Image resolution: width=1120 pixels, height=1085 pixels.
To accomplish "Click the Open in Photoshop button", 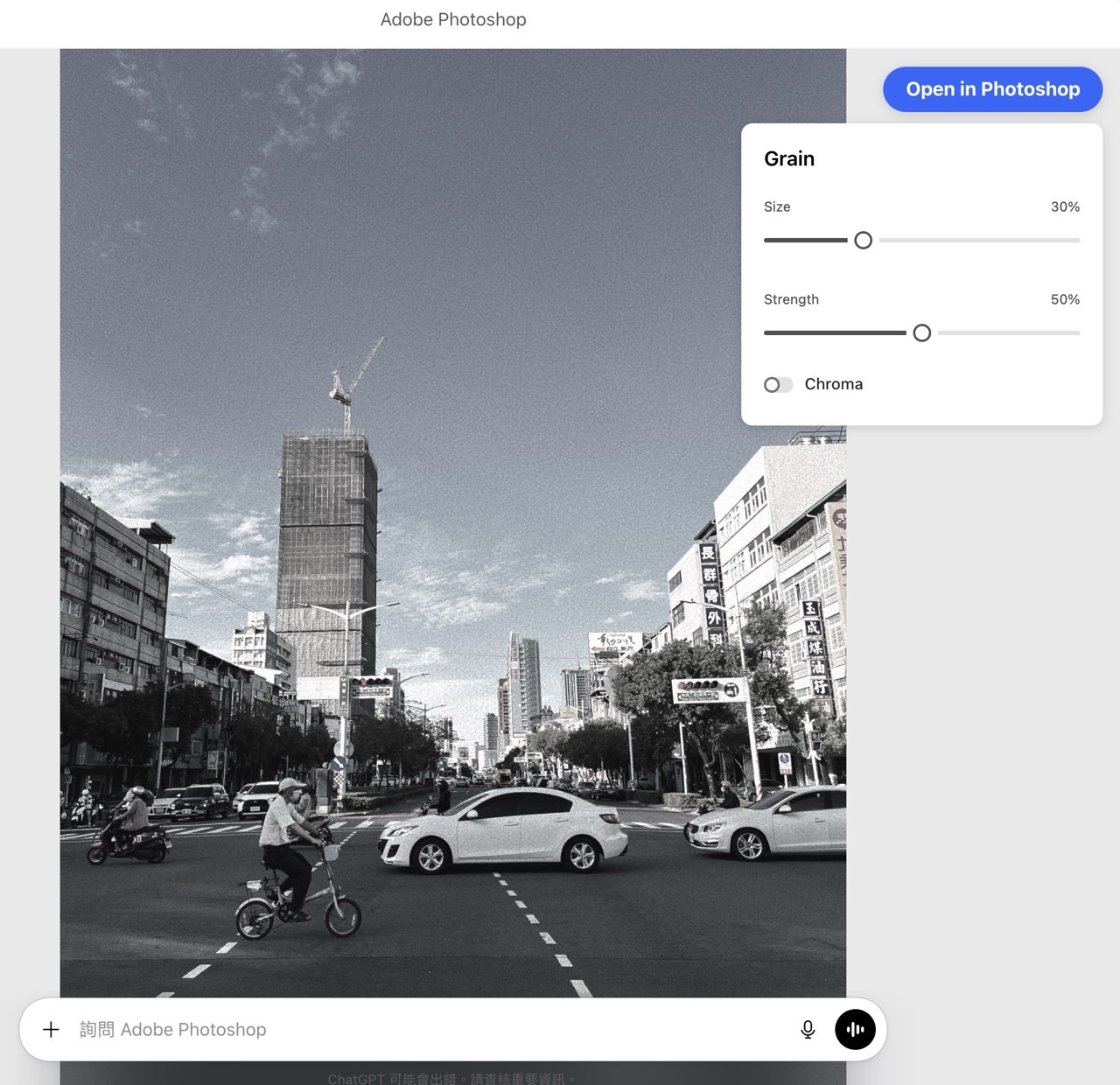I will click(991, 88).
